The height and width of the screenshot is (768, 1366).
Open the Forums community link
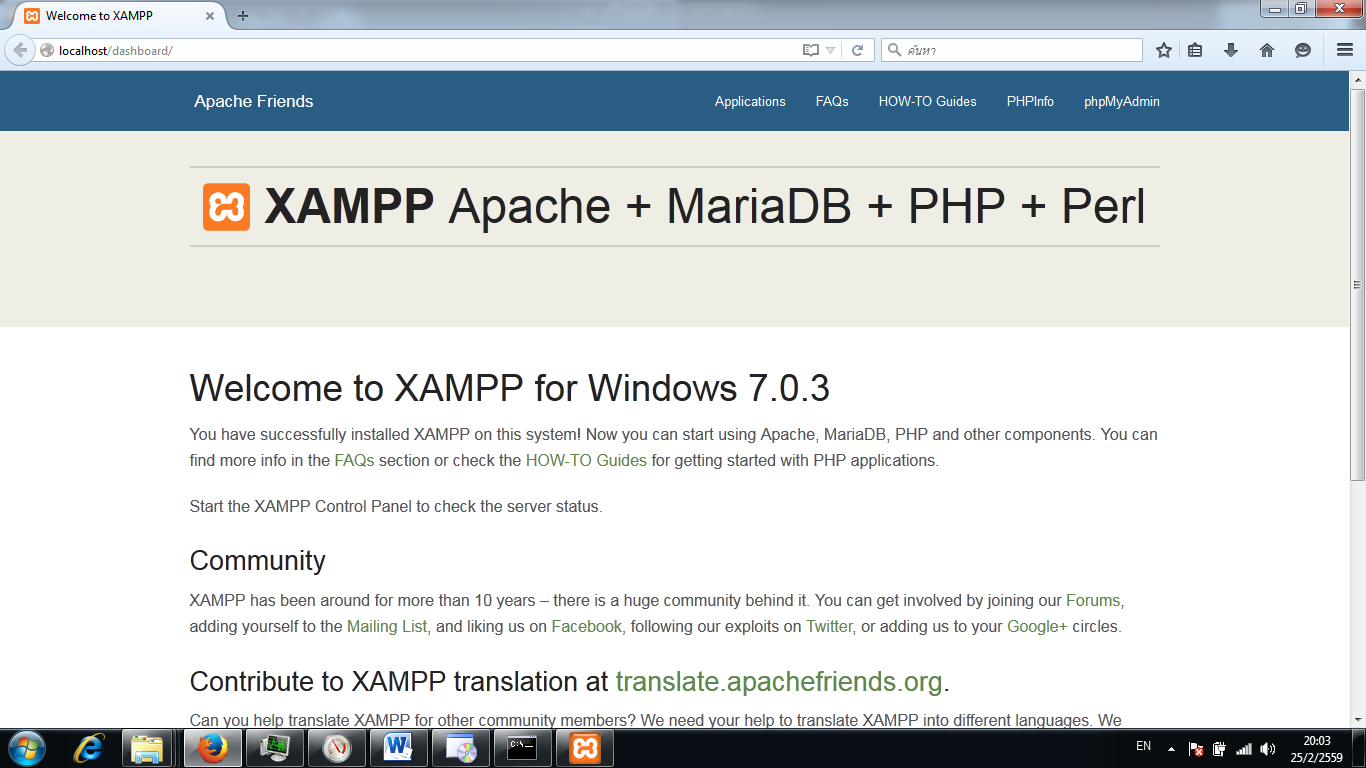click(1093, 600)
